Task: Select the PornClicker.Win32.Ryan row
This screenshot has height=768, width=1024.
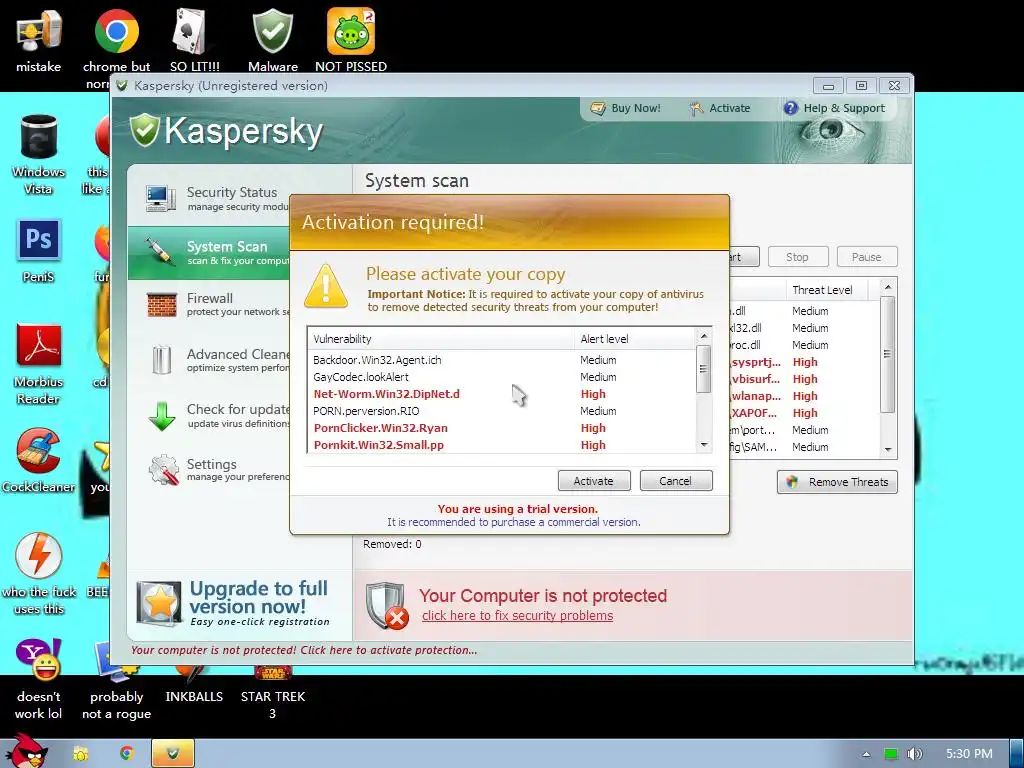Action: (x=502, y=428)
